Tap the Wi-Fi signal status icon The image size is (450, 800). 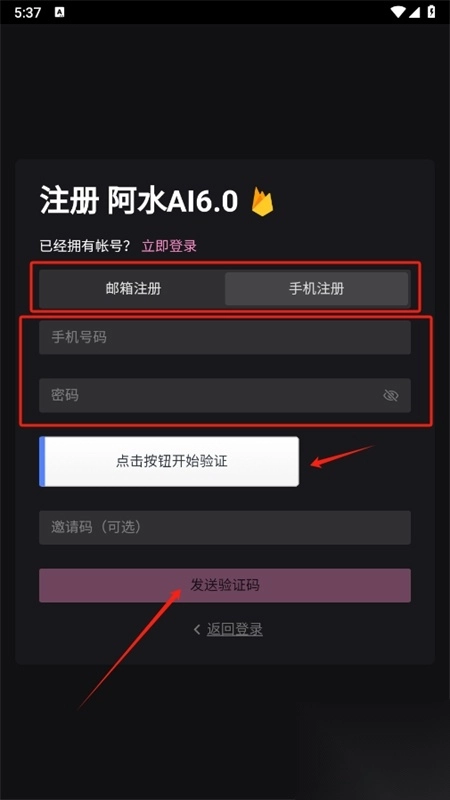pyautogui.click(x=398, y=12)
